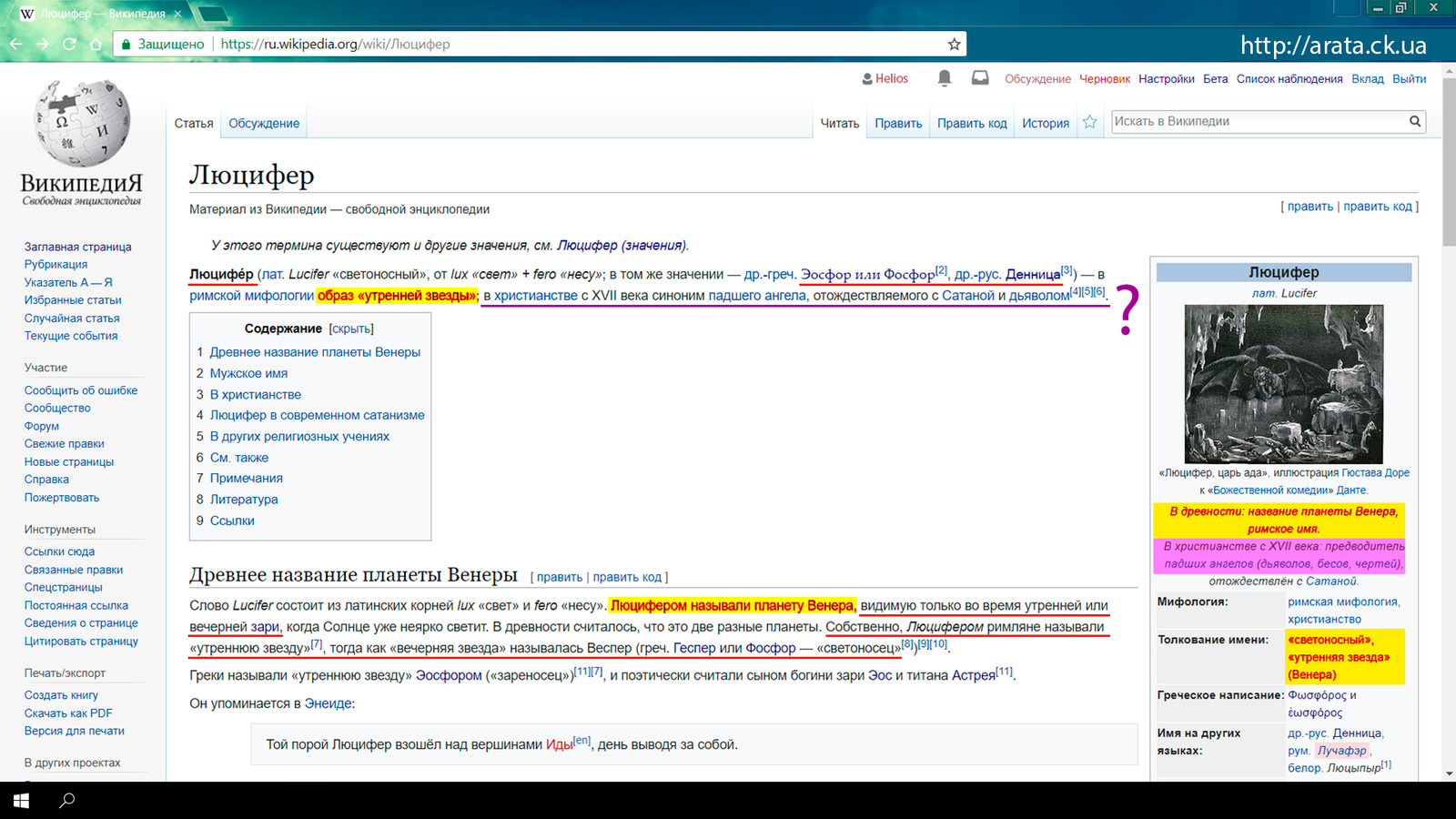Viewport: 1456px width, 819px height.
Task: Collapse contents with скрыть link
Action: point(351,329)
